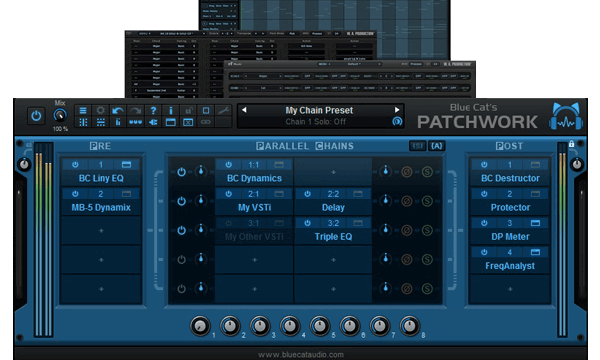Click the info 'i' icon
600x360 pixels.
pos(171,111)
